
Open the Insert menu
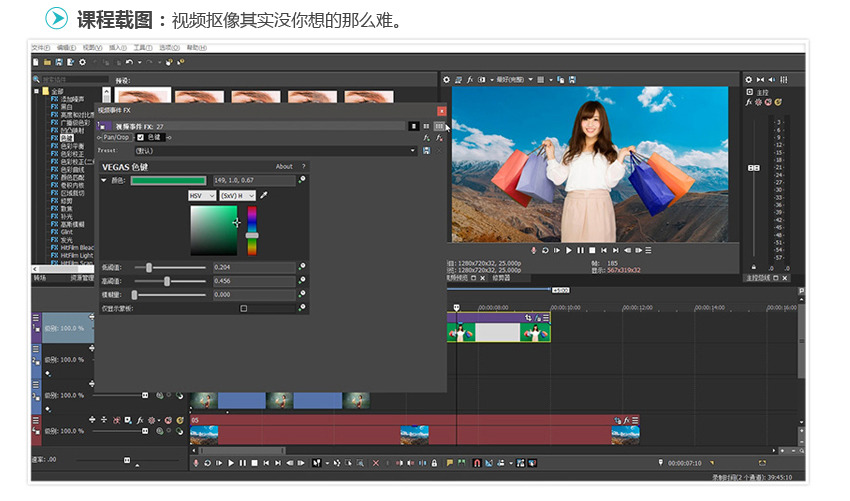pyautogui.click(x=118, y=48)
